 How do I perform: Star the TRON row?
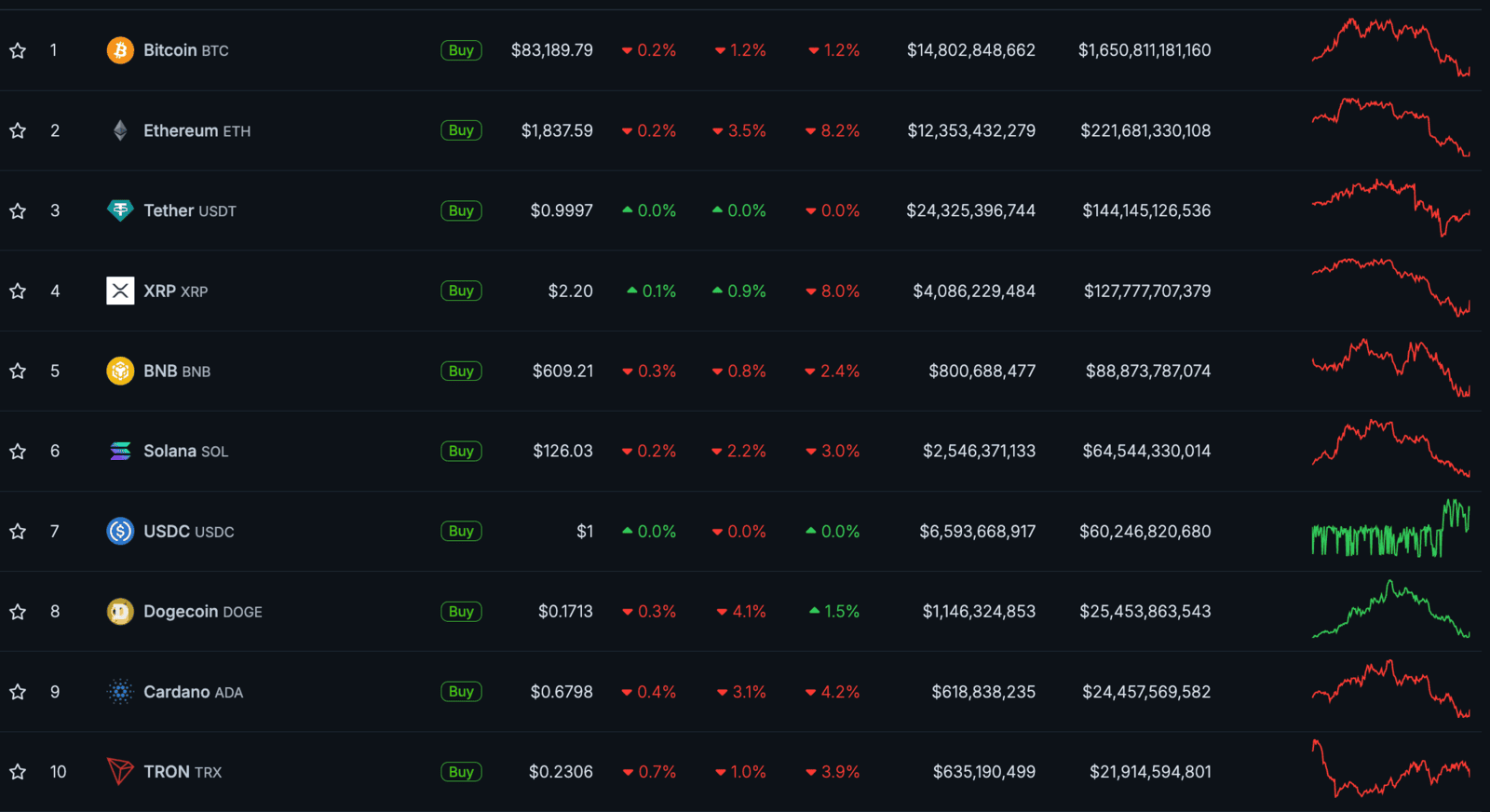(18, 771)
